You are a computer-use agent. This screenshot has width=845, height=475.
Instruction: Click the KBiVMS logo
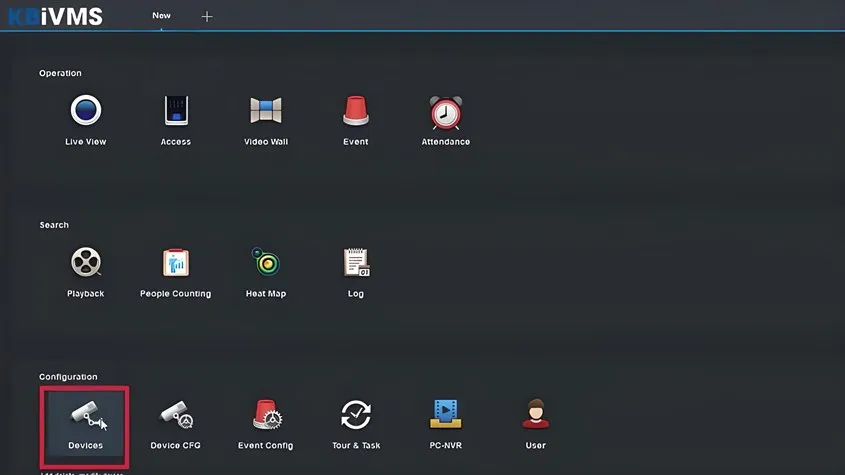coord(54,17)
